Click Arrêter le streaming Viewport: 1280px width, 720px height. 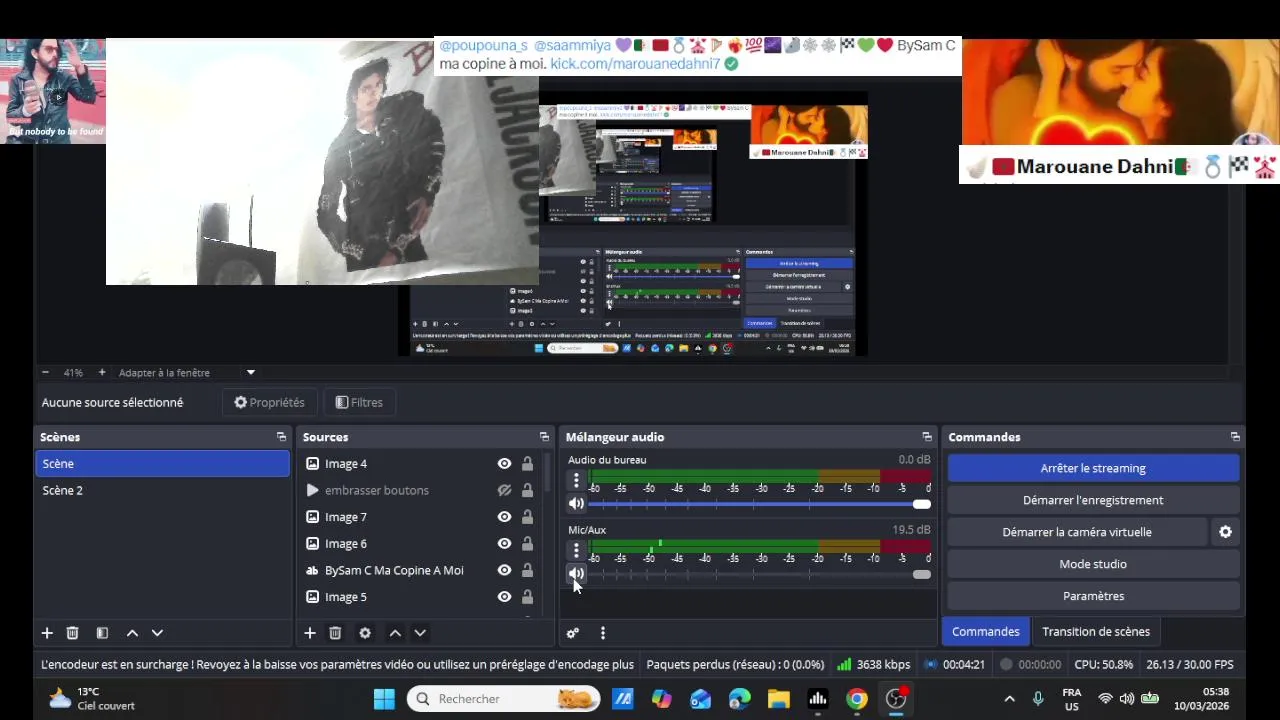pyautogui.click(x=1093, y=468)
